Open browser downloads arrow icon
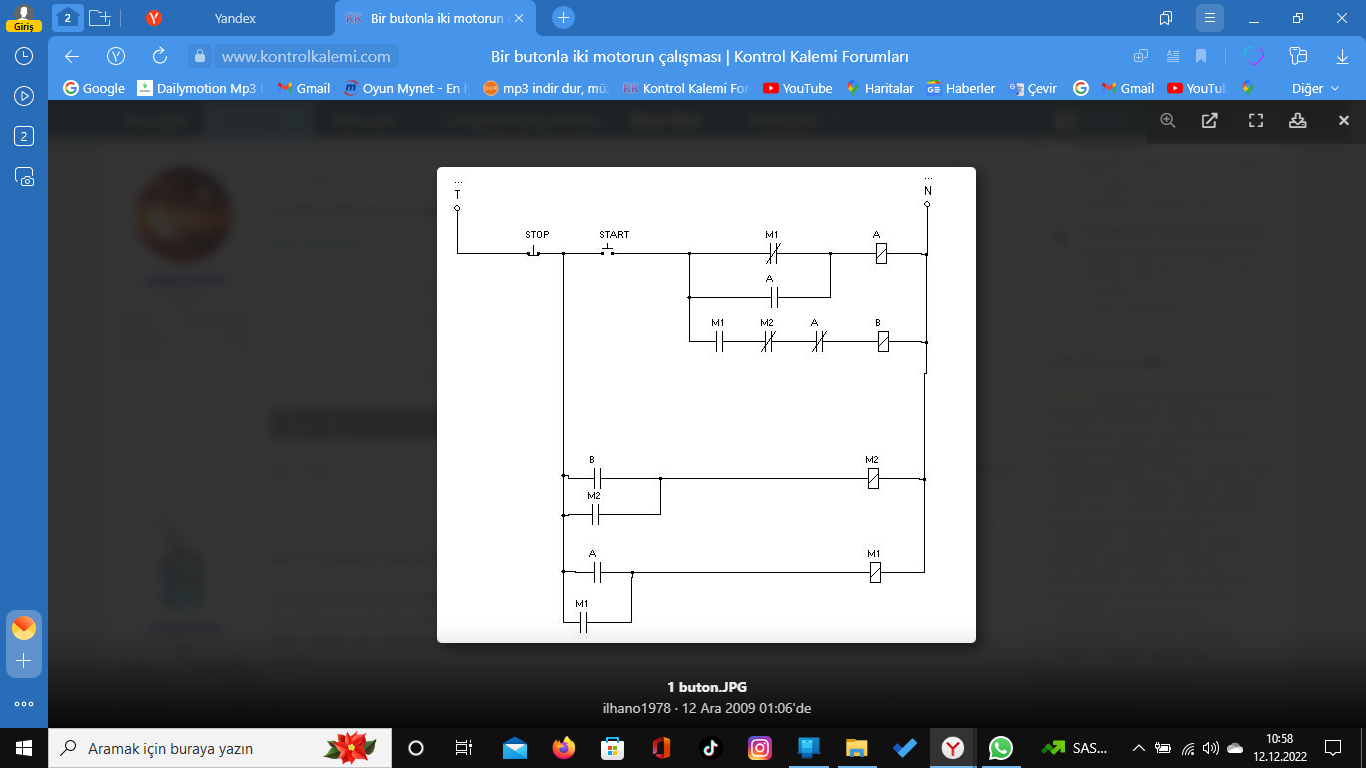This screenshot has width=1366, height=768. click(x=1342, y=56)
